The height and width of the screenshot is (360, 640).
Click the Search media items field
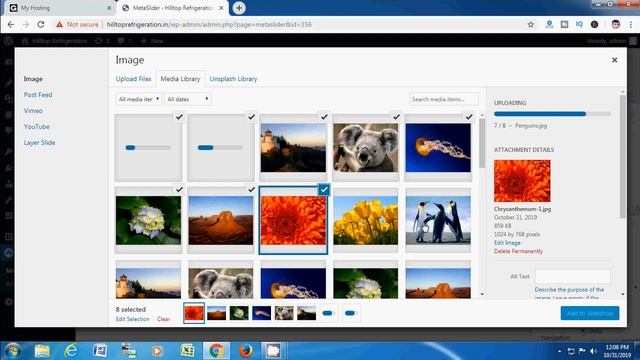point(444,99)
